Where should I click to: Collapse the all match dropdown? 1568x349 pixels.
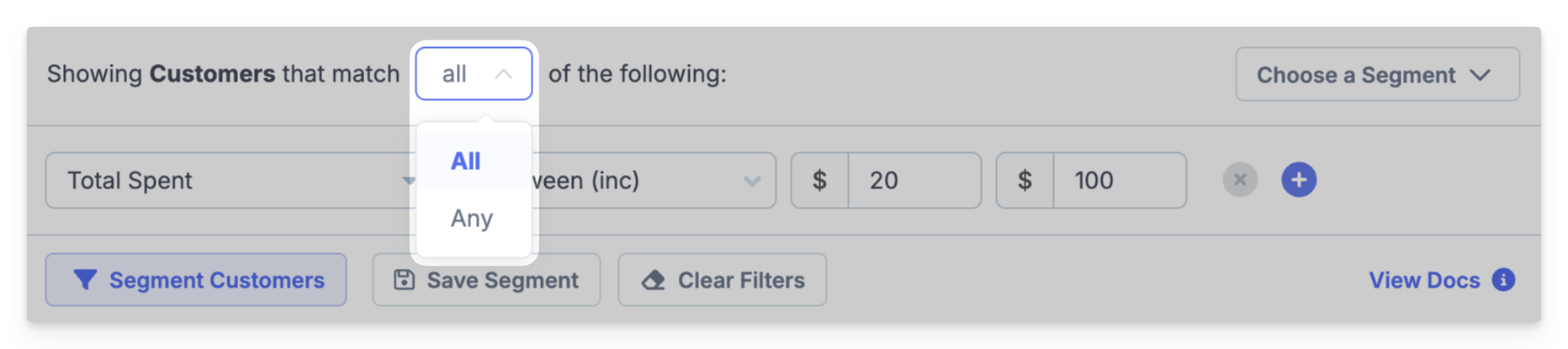474,74
